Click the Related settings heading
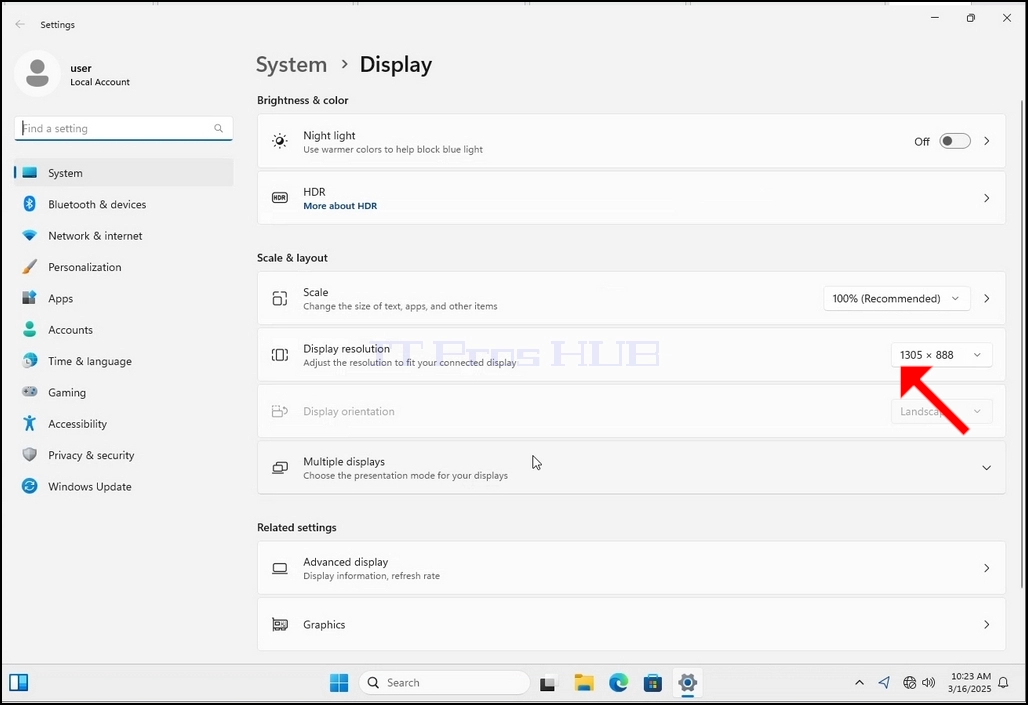This screenshot has width=1028, height=705. 296,527
